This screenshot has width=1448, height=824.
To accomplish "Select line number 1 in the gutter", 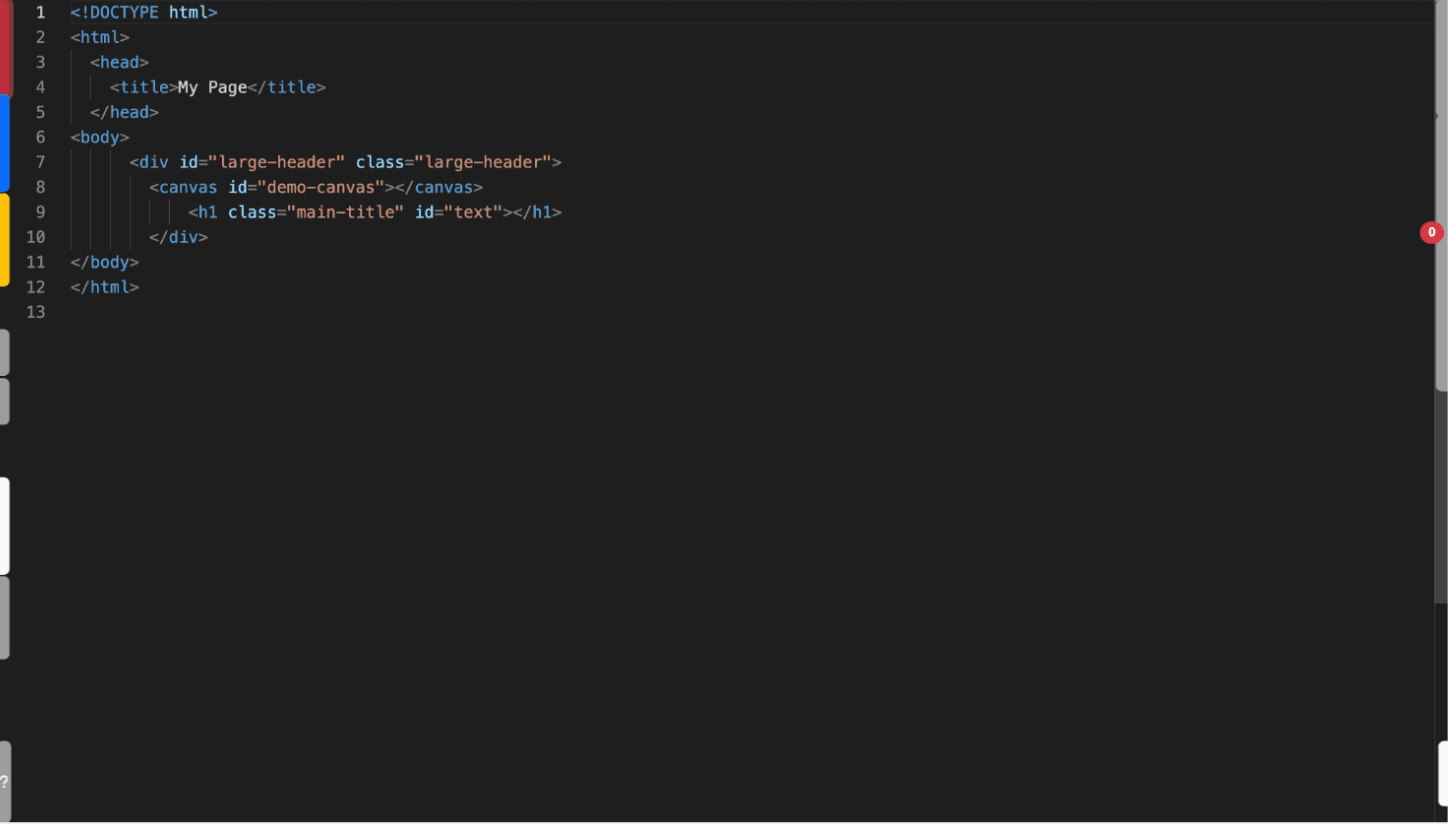I will [40, 13].
